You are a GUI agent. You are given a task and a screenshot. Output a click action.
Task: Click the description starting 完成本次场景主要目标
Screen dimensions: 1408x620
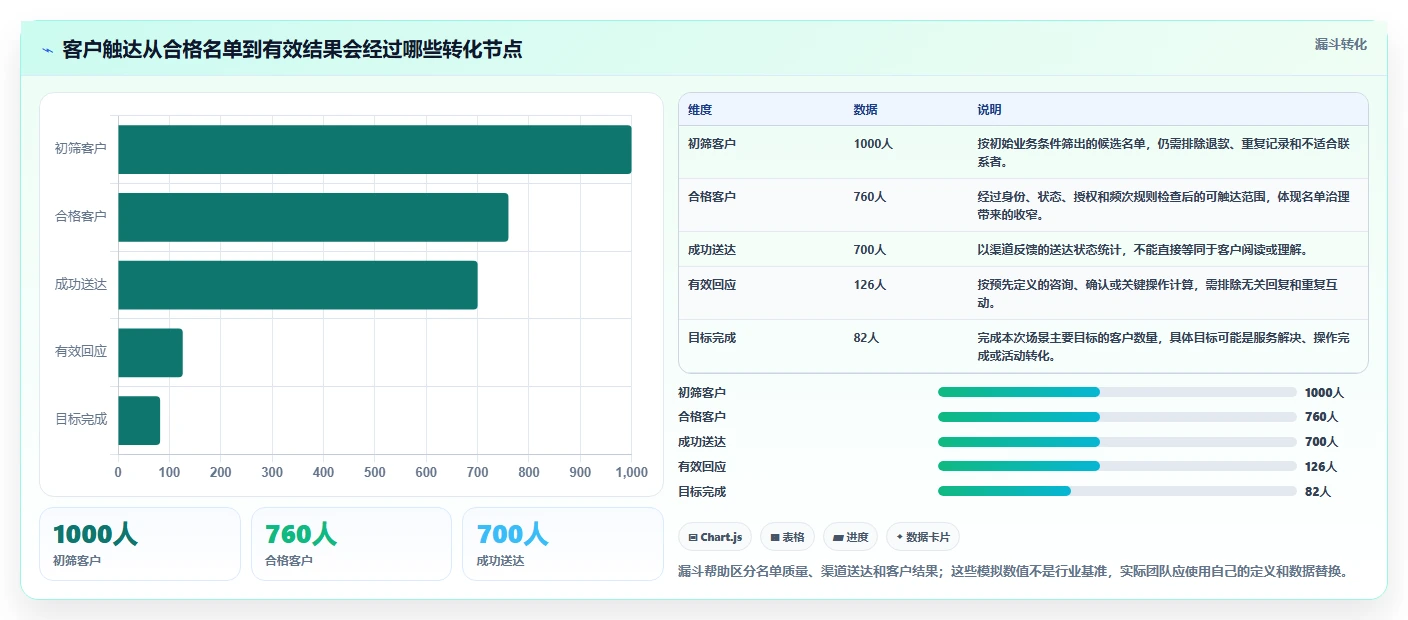(x=1163, y=347)
